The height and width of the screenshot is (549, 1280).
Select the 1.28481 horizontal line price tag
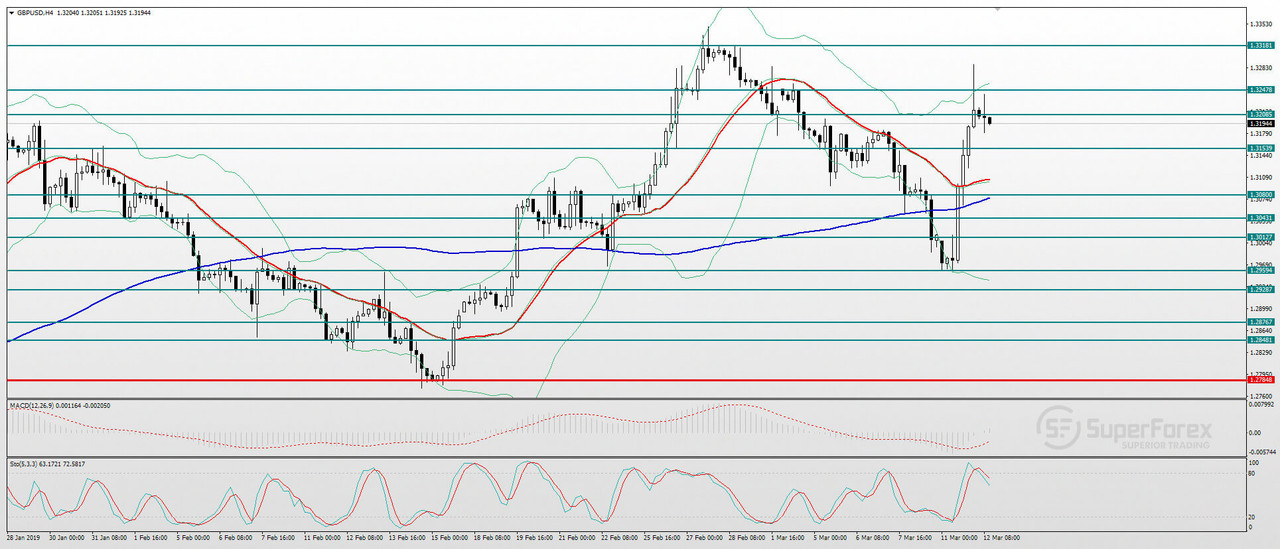click(x=1260, y=340)
